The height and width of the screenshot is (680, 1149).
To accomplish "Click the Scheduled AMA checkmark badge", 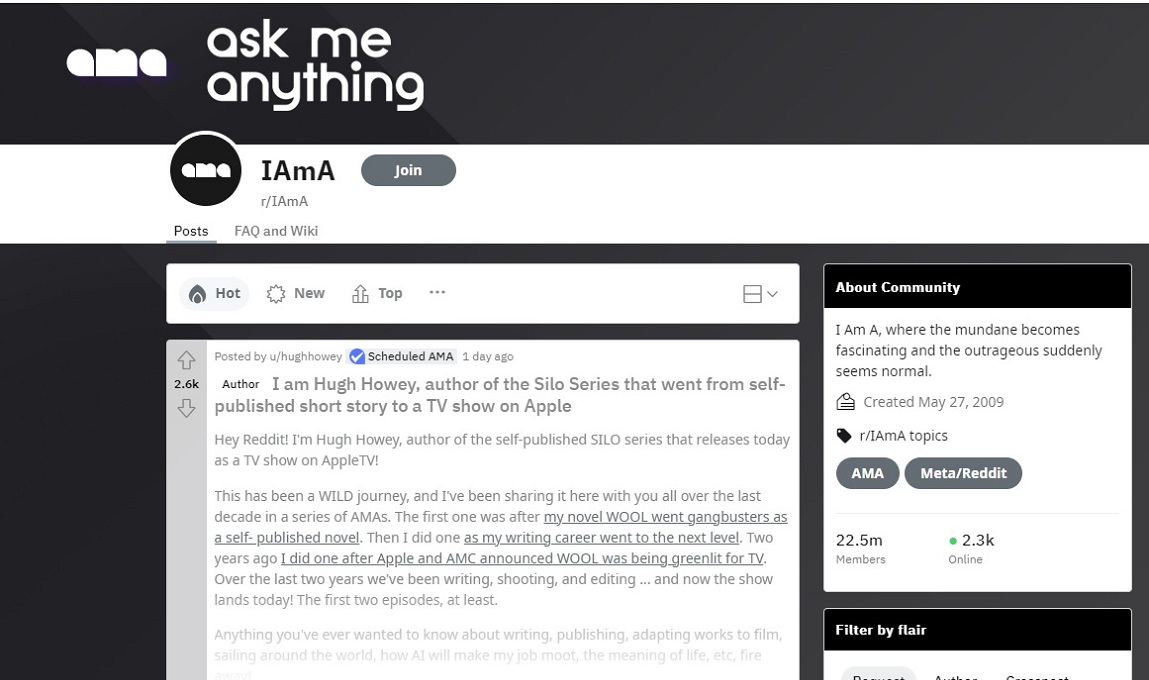I will pos(355,356).
